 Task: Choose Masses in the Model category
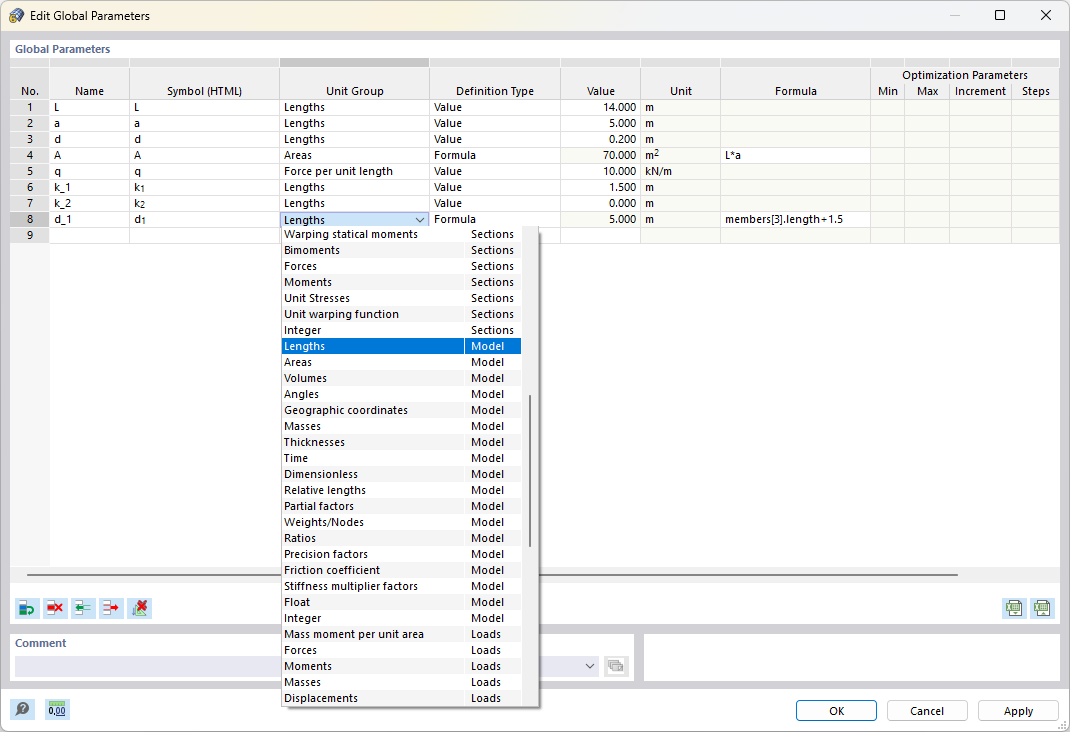(x=401, y=426)
